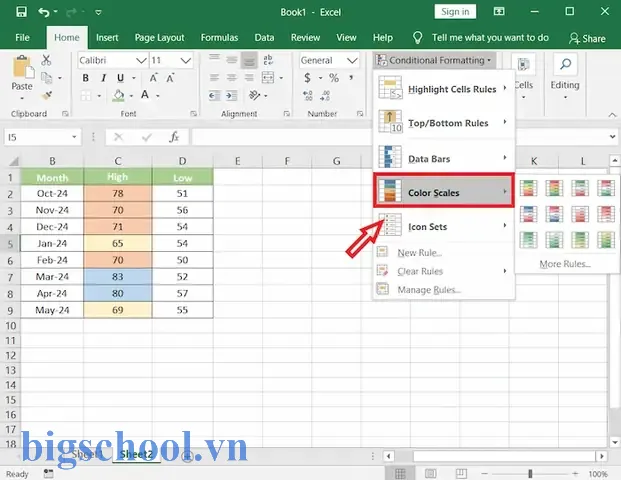Open the General number format dropdown
Viewport: 621px width, 480px height.
352,61
